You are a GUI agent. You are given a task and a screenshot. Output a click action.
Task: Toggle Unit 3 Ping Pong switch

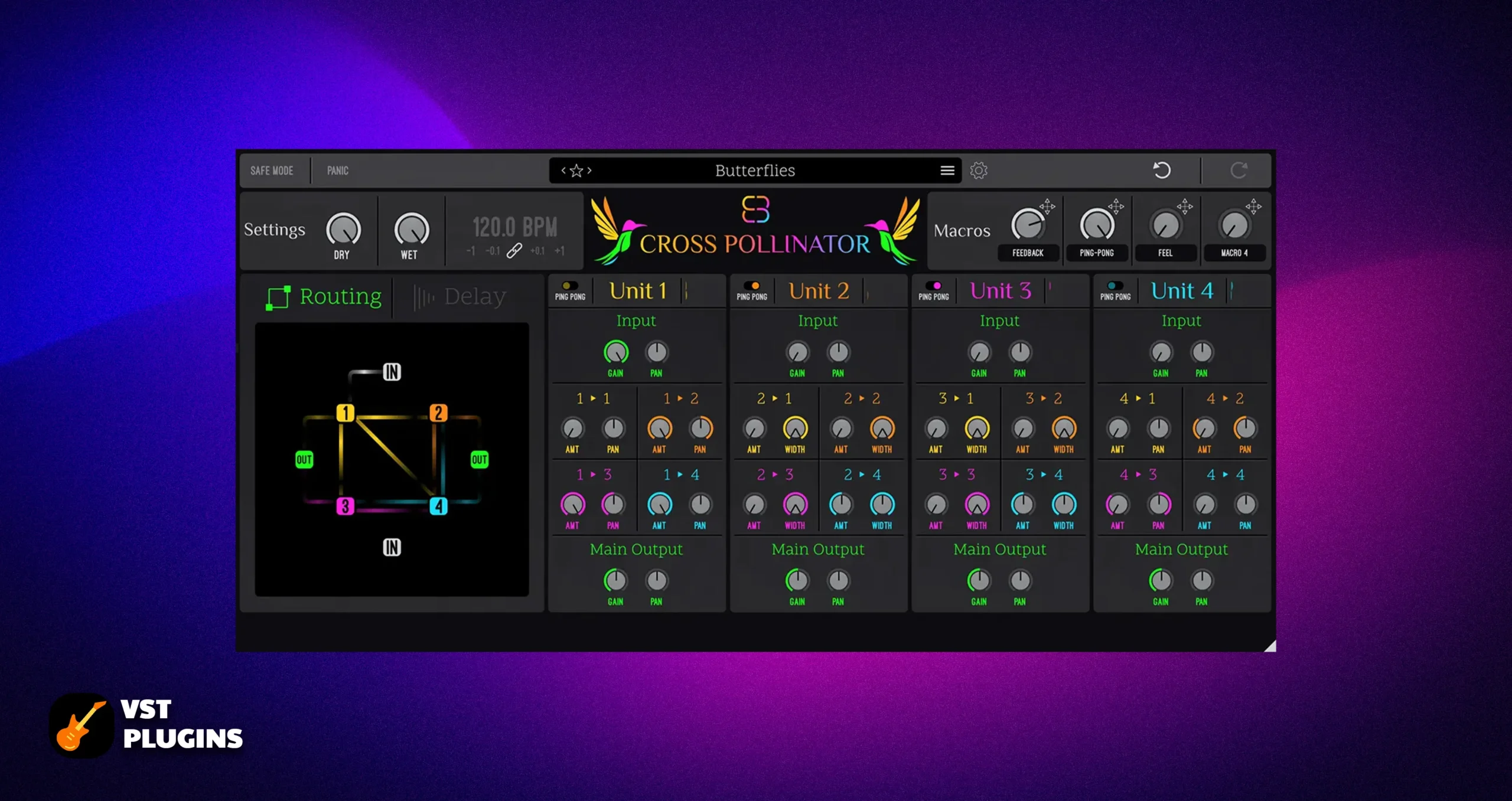(933, 286)
